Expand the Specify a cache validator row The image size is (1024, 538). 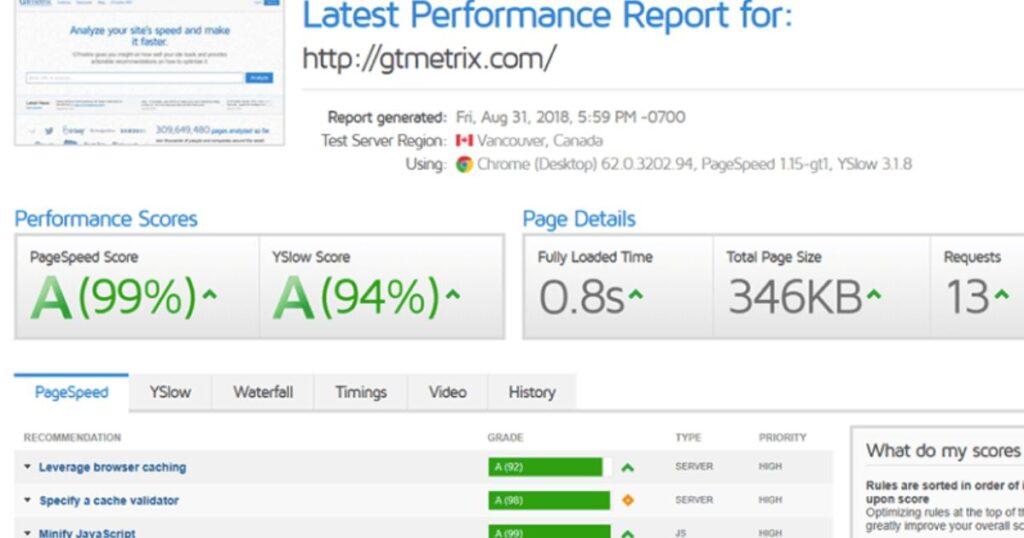(x=28, y=500)
